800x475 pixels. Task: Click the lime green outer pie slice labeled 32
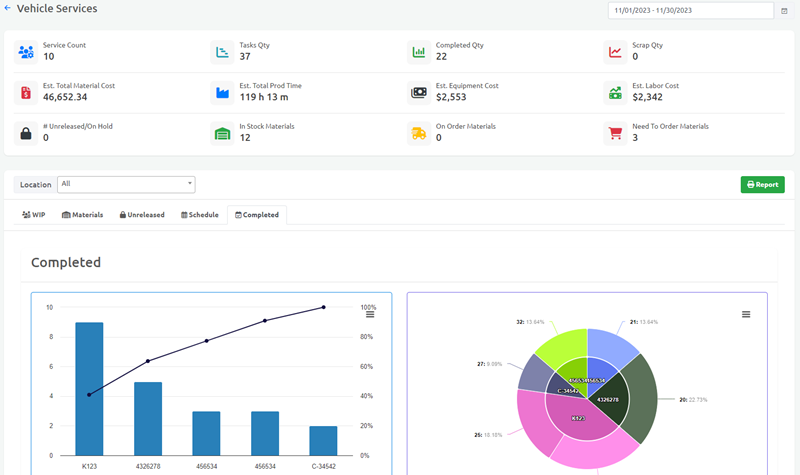point(564,347)
